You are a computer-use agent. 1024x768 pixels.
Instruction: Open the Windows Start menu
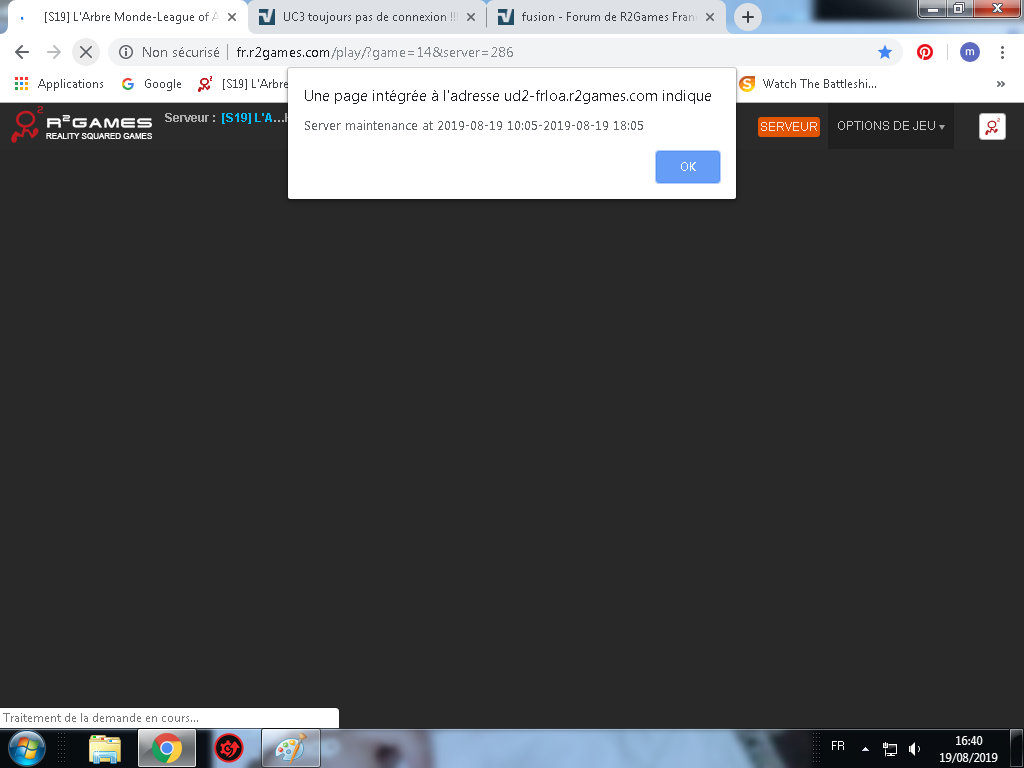(26, 748)
